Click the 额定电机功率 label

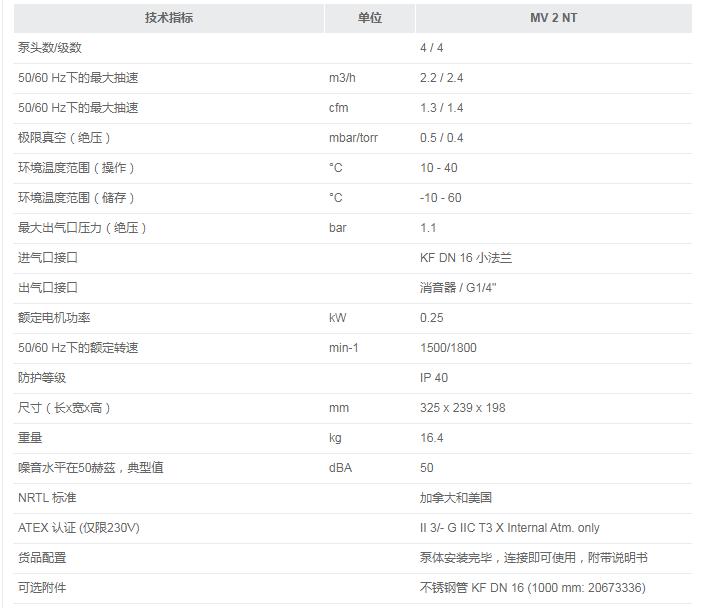point(54,317)
